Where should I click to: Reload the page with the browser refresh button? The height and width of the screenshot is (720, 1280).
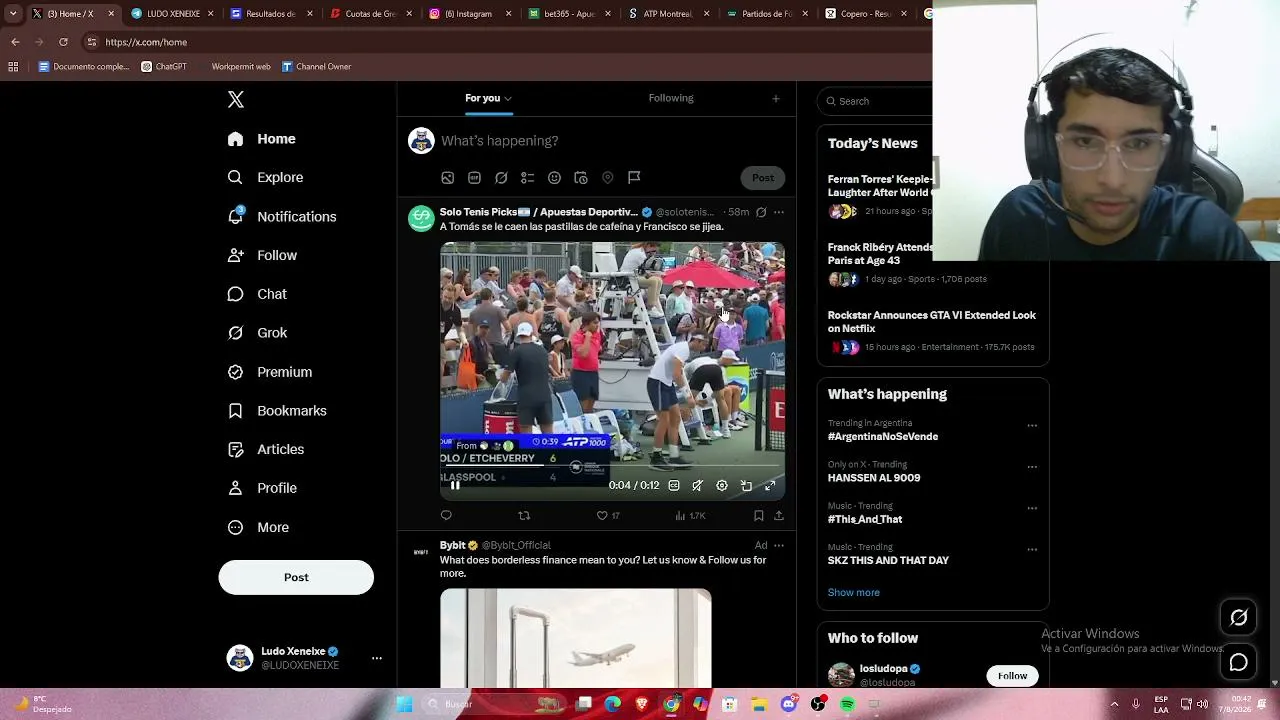click(63, 42)
